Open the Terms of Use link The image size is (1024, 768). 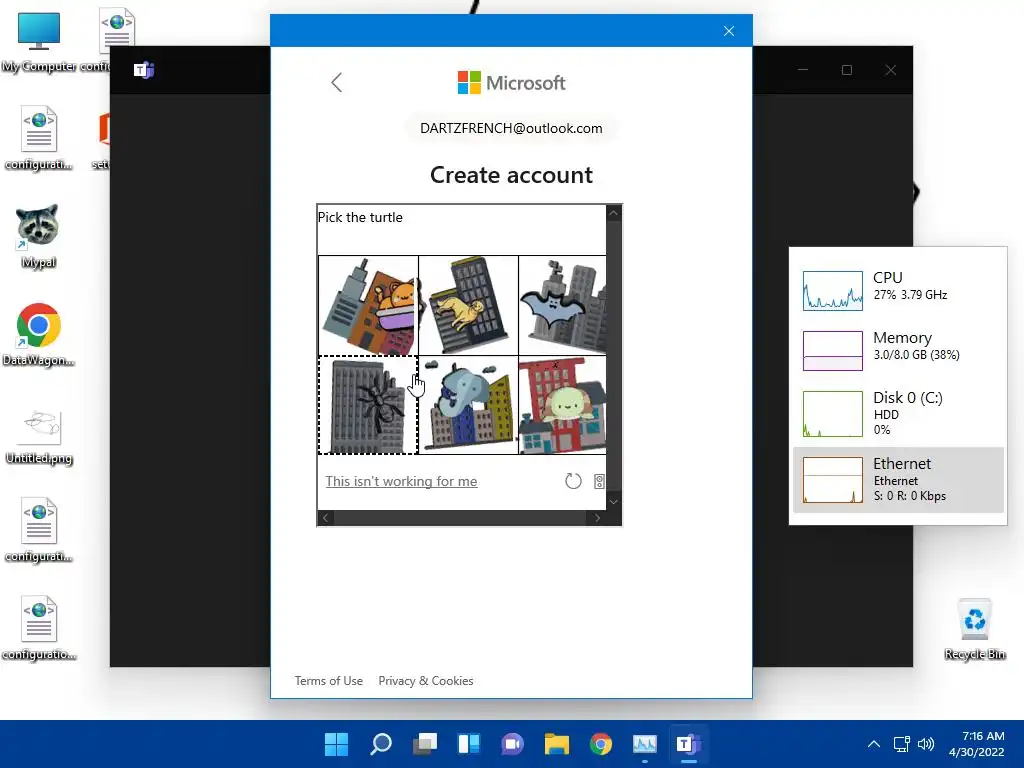pyautogui.click(x=328, y=680)
